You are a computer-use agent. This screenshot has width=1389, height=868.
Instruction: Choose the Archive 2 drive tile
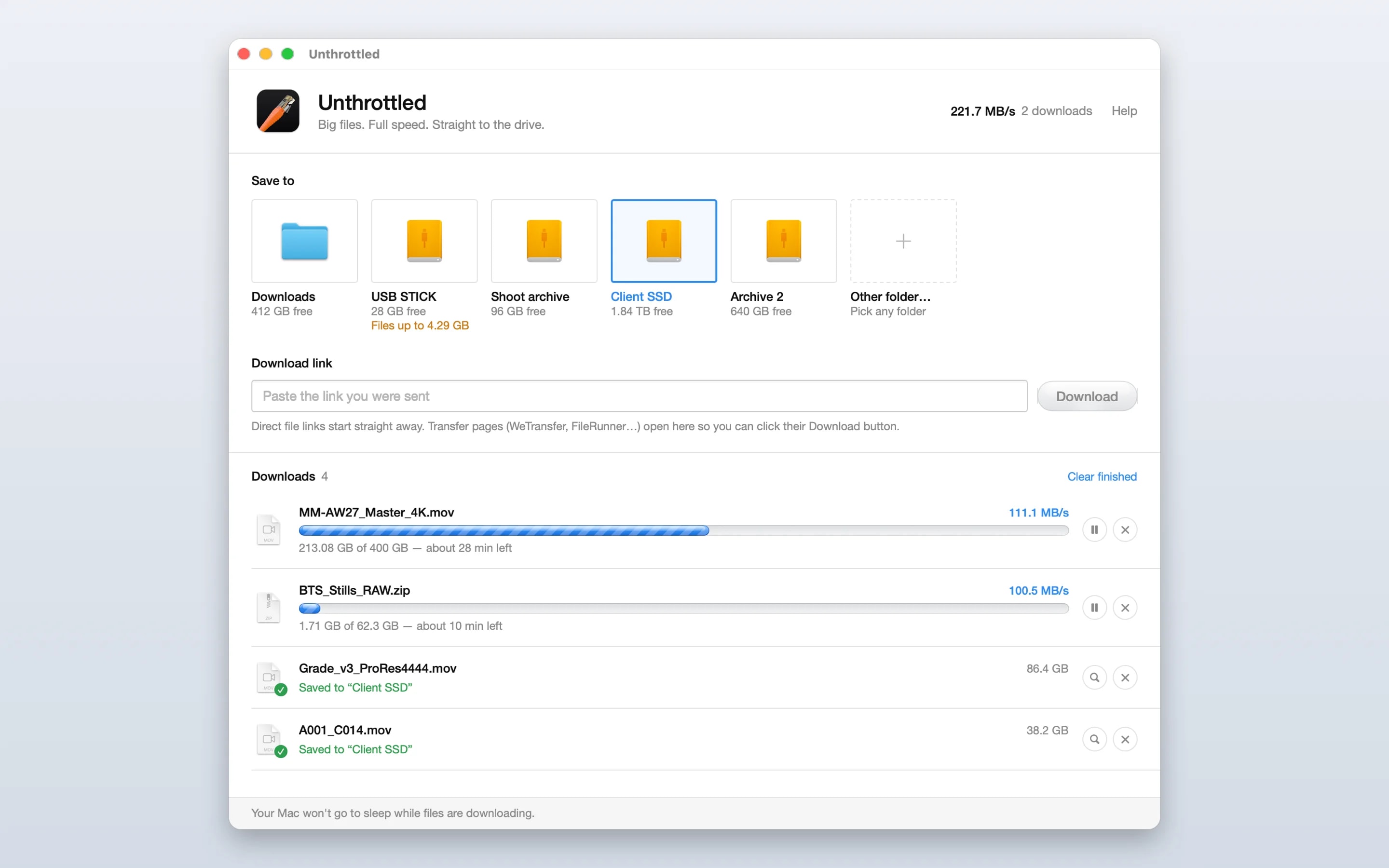pyautogui.click(x=783, y=241)
